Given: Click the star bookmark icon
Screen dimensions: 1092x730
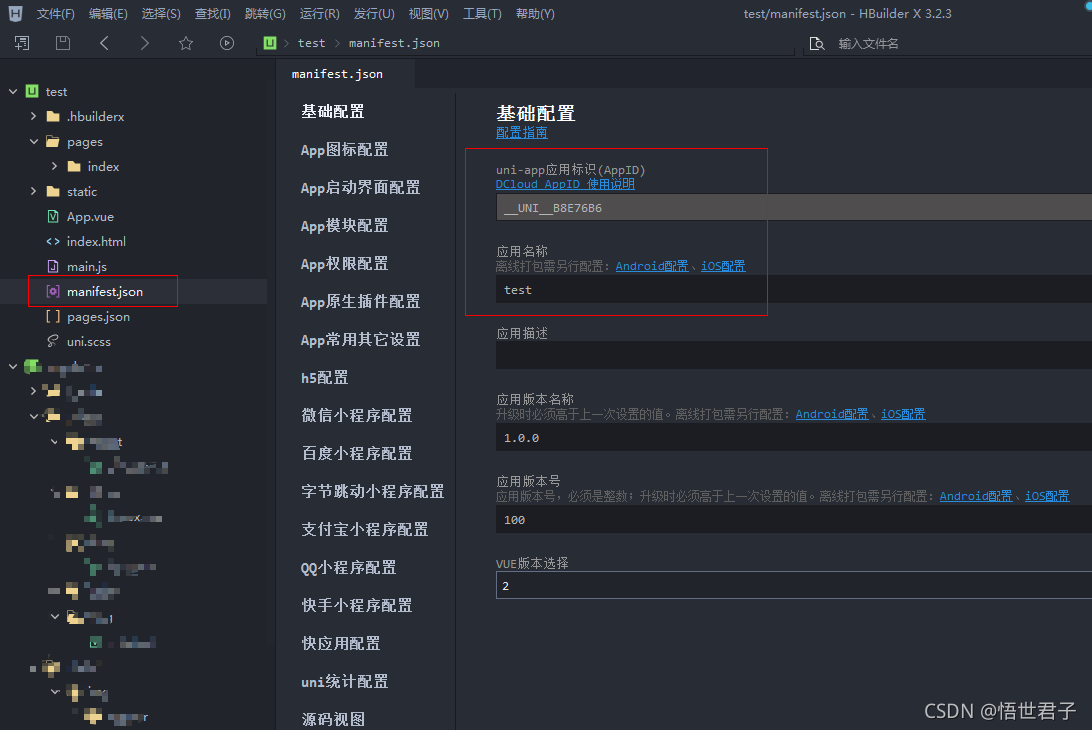Looking at the screenshot, I should pyautogui.click(x=185, y=43).
